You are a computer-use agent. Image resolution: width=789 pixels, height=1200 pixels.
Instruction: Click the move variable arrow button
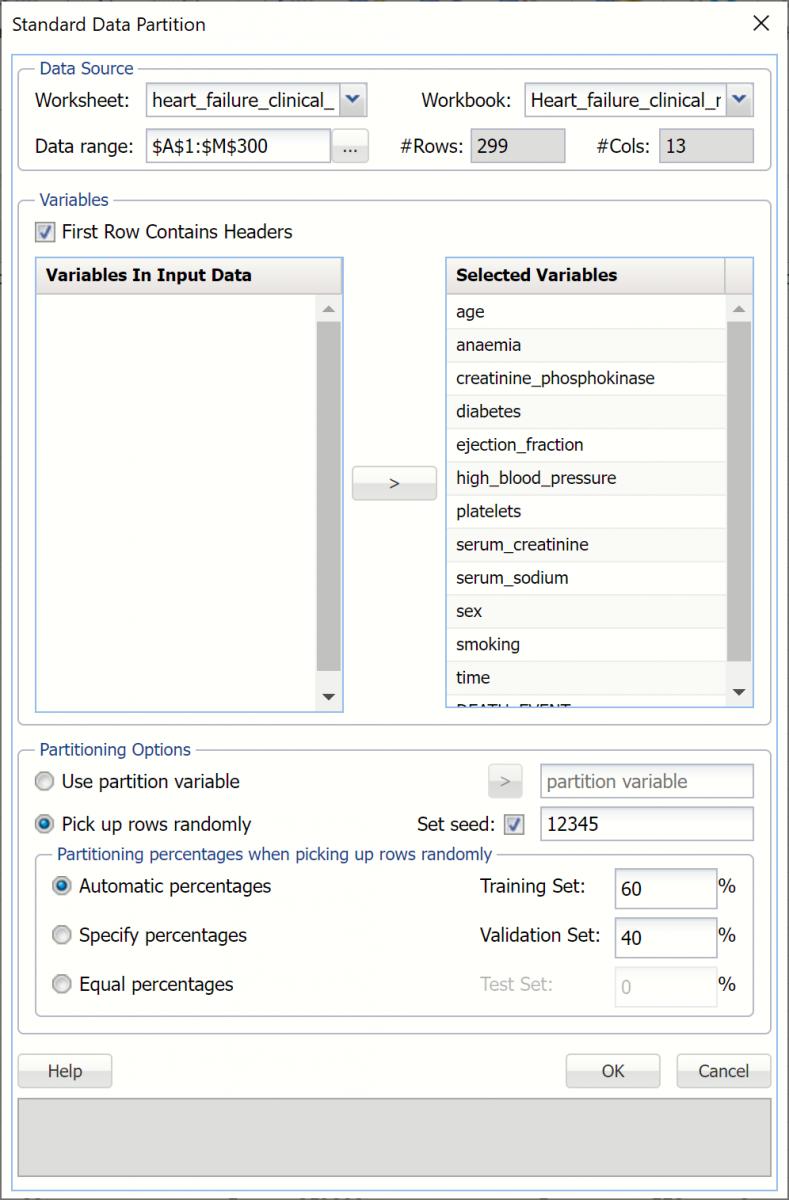[394, 483]
